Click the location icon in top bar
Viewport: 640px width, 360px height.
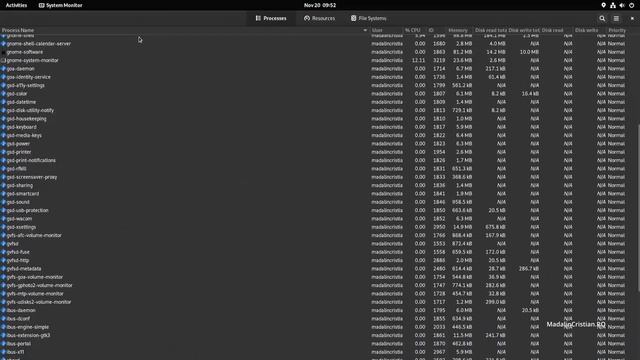(x=603, y=5)
